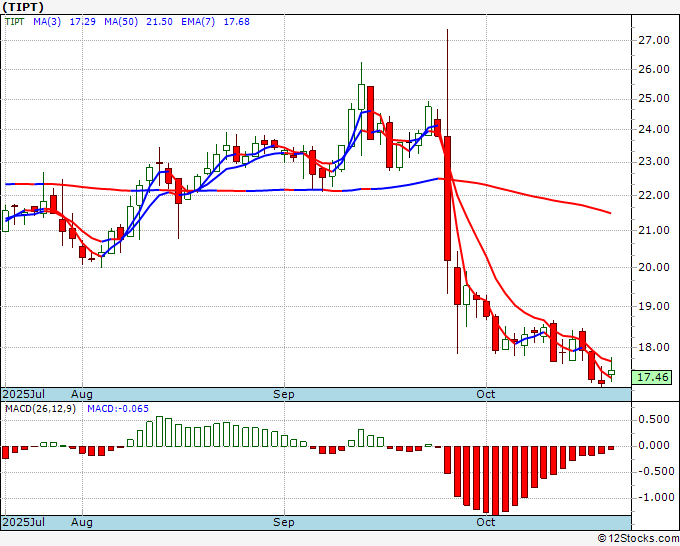Click the end of the red MA(50) line
The height and width of the screenshot is (546, 680).
(610, 213)
